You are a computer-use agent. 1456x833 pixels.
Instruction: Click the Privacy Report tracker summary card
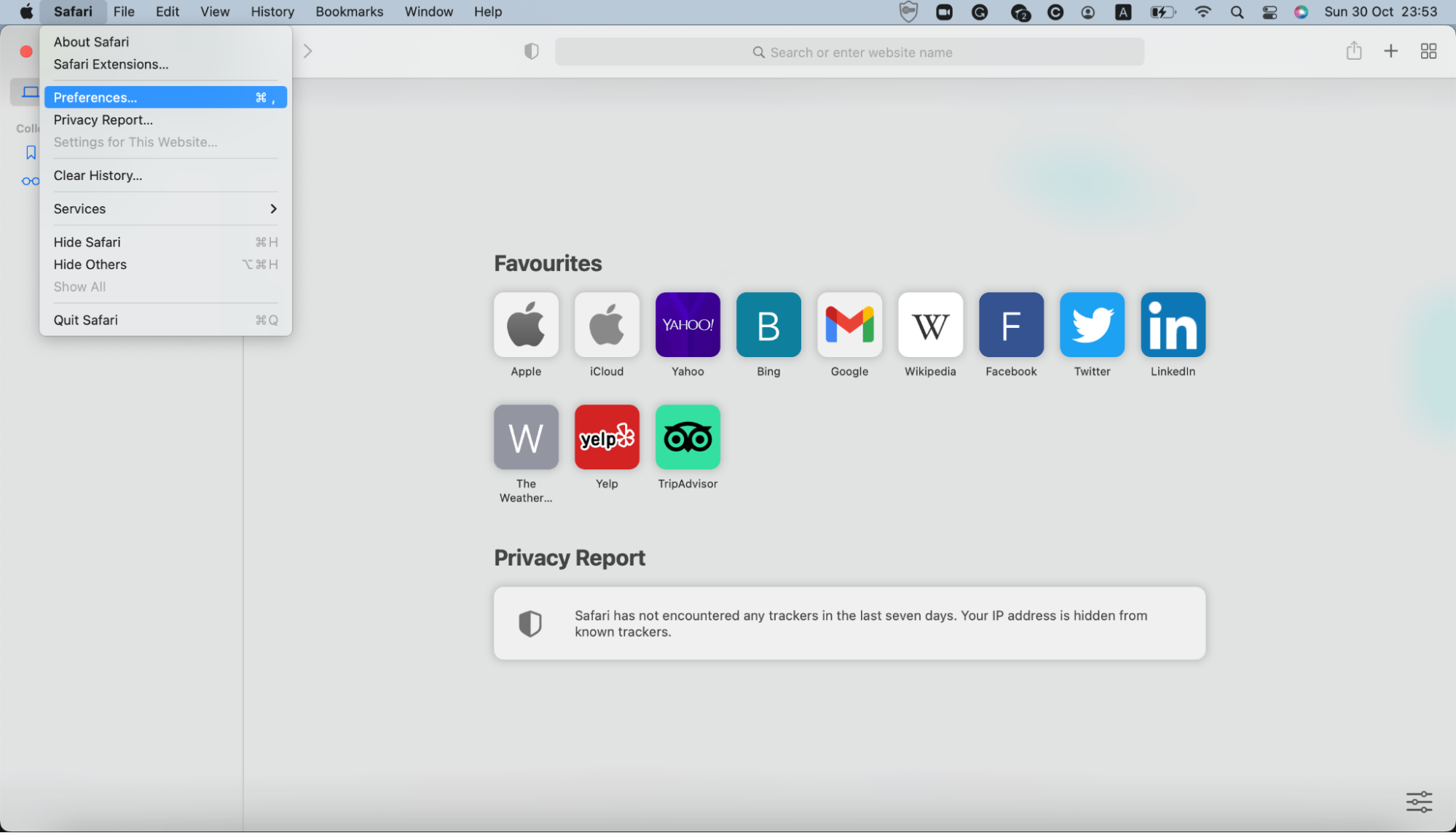pyautogui.click(x=849, y=624)
